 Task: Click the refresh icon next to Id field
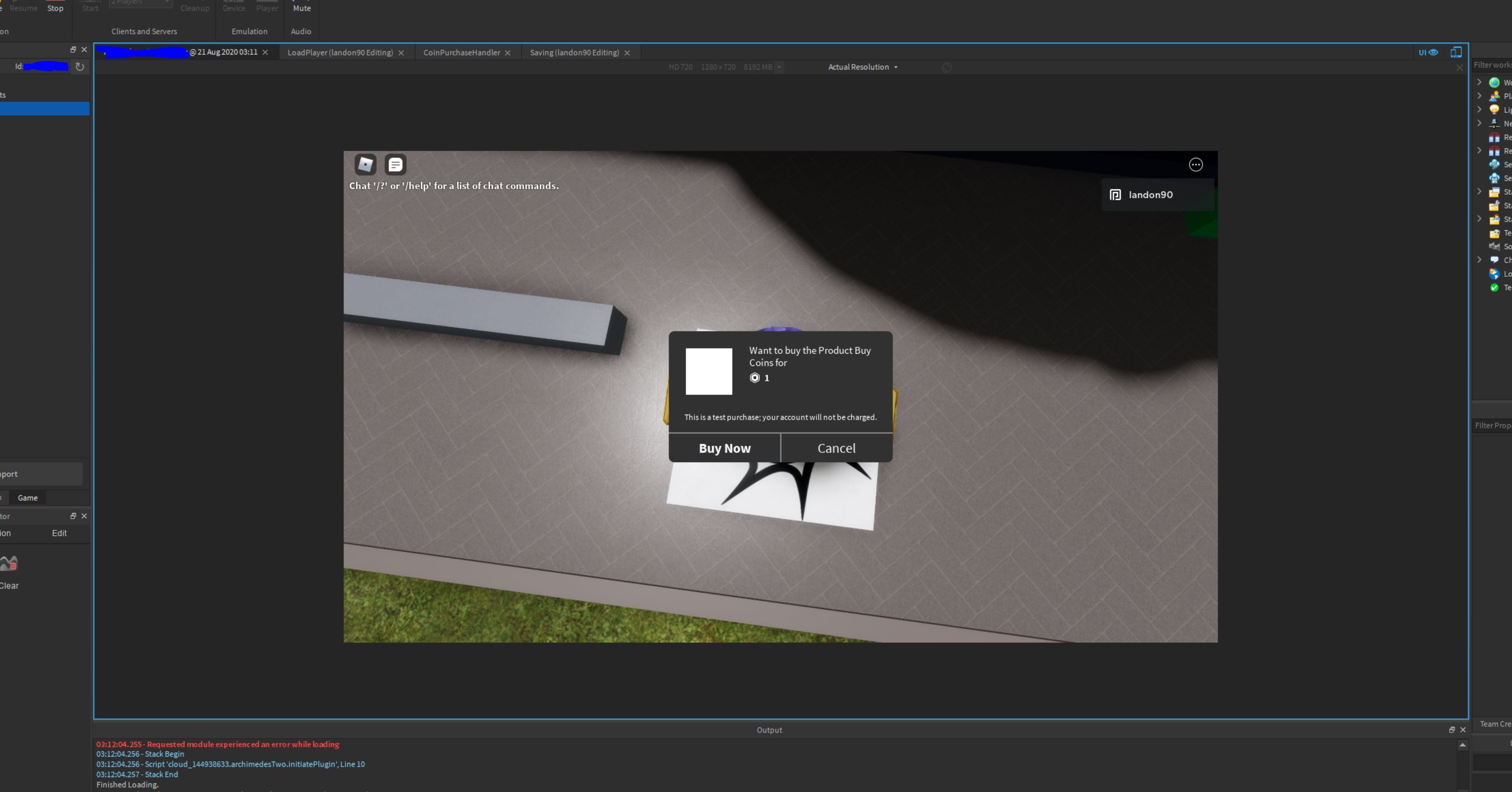point(80,67)
